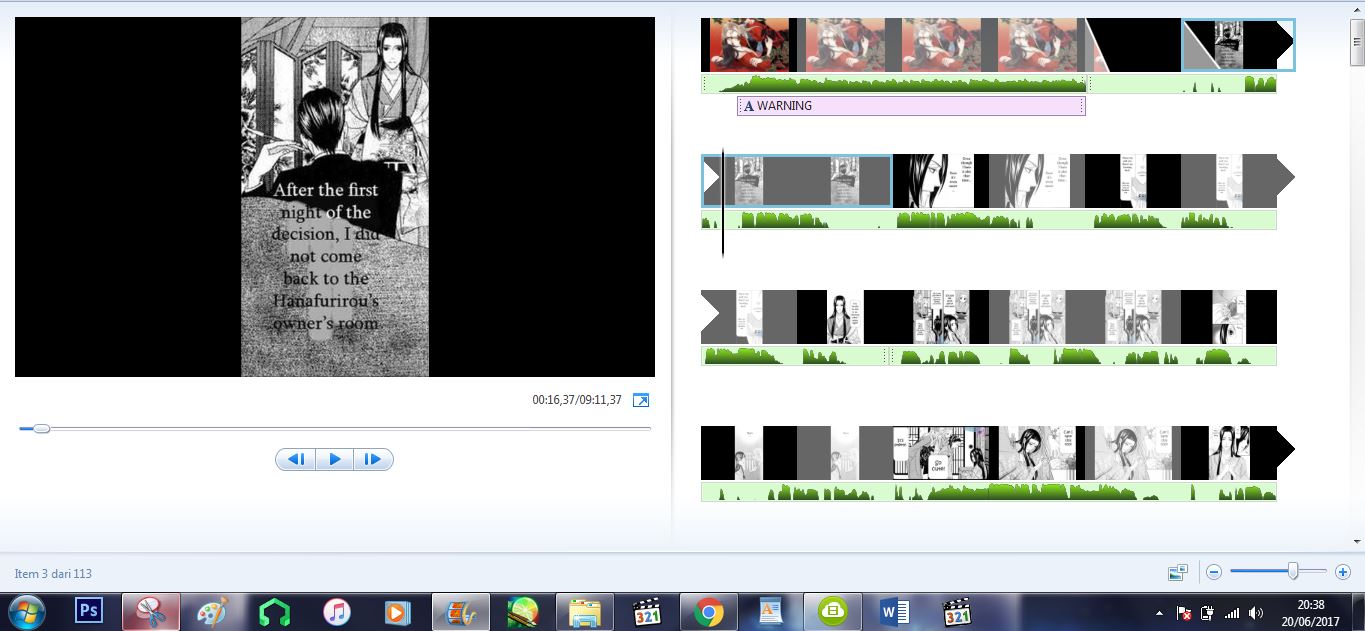Click the 00:16,37/09:11,37 timecode
1365x631 pixels.
577,400
